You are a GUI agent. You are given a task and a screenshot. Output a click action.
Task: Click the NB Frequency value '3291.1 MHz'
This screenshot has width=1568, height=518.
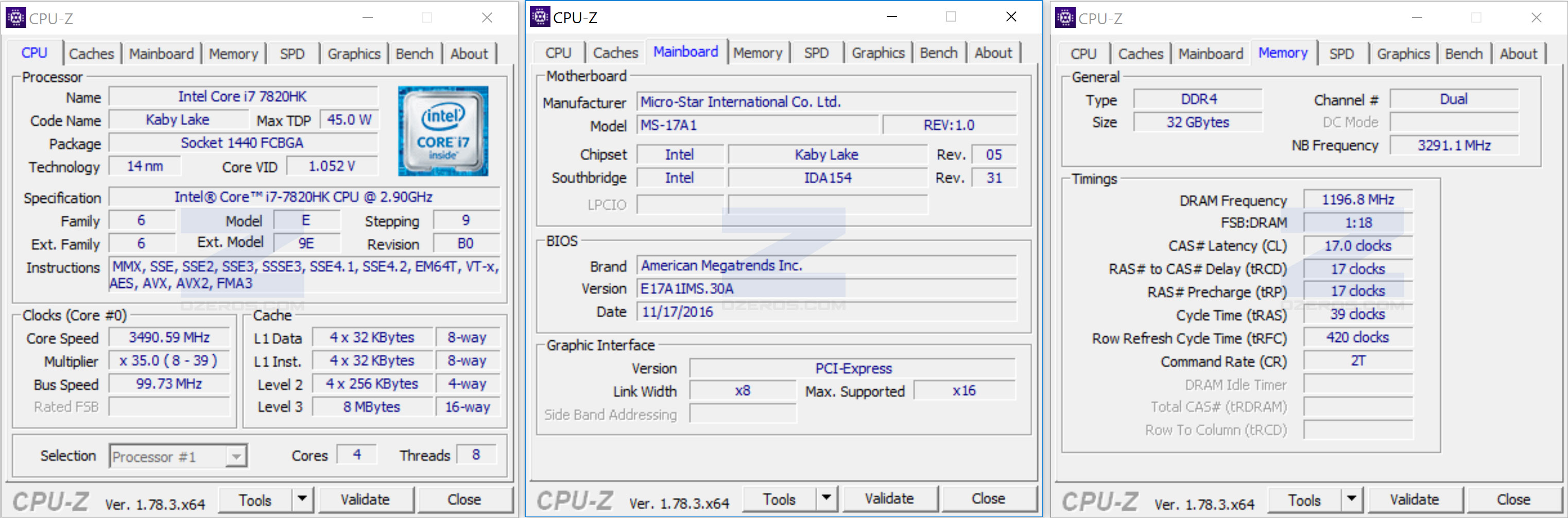(1454, 146)
